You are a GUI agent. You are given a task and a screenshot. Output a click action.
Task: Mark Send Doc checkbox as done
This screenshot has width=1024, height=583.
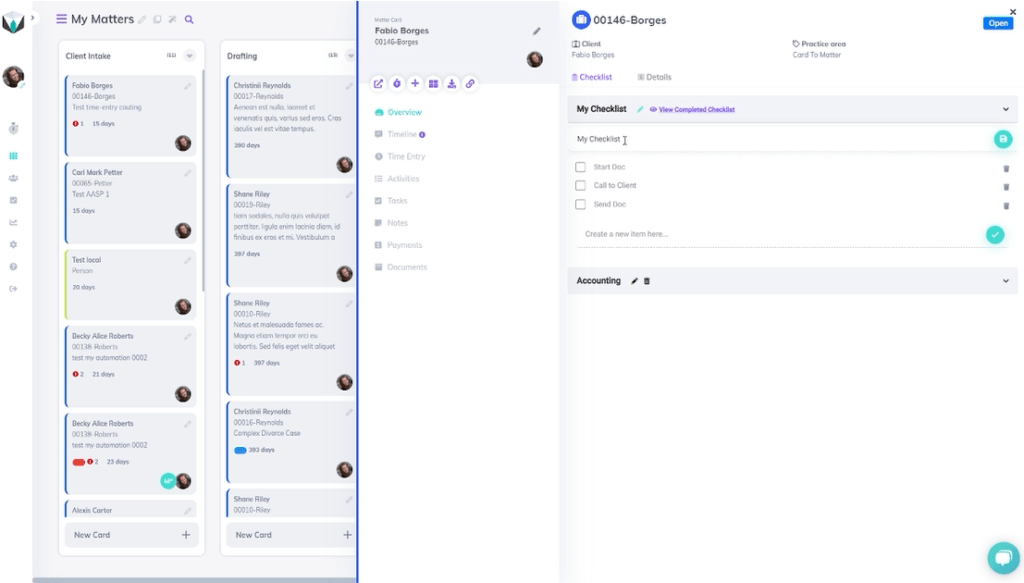580,205
